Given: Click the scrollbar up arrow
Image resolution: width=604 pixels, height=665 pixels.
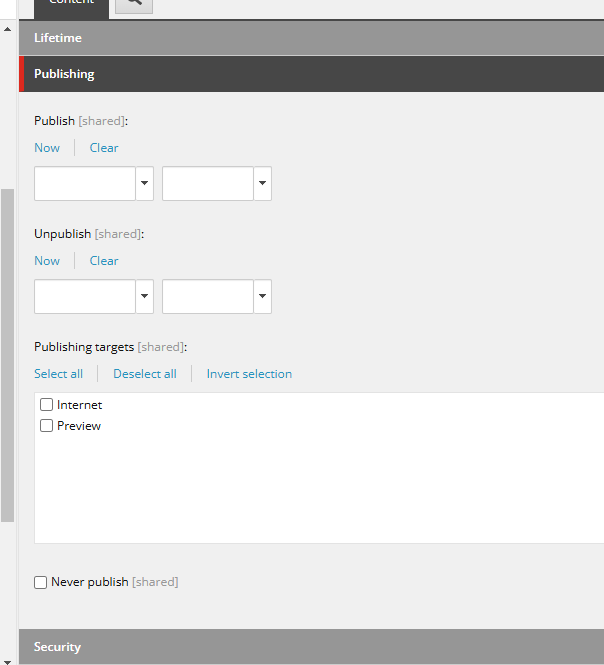Looking at the screenshot, I should click(x=7, y=29).
